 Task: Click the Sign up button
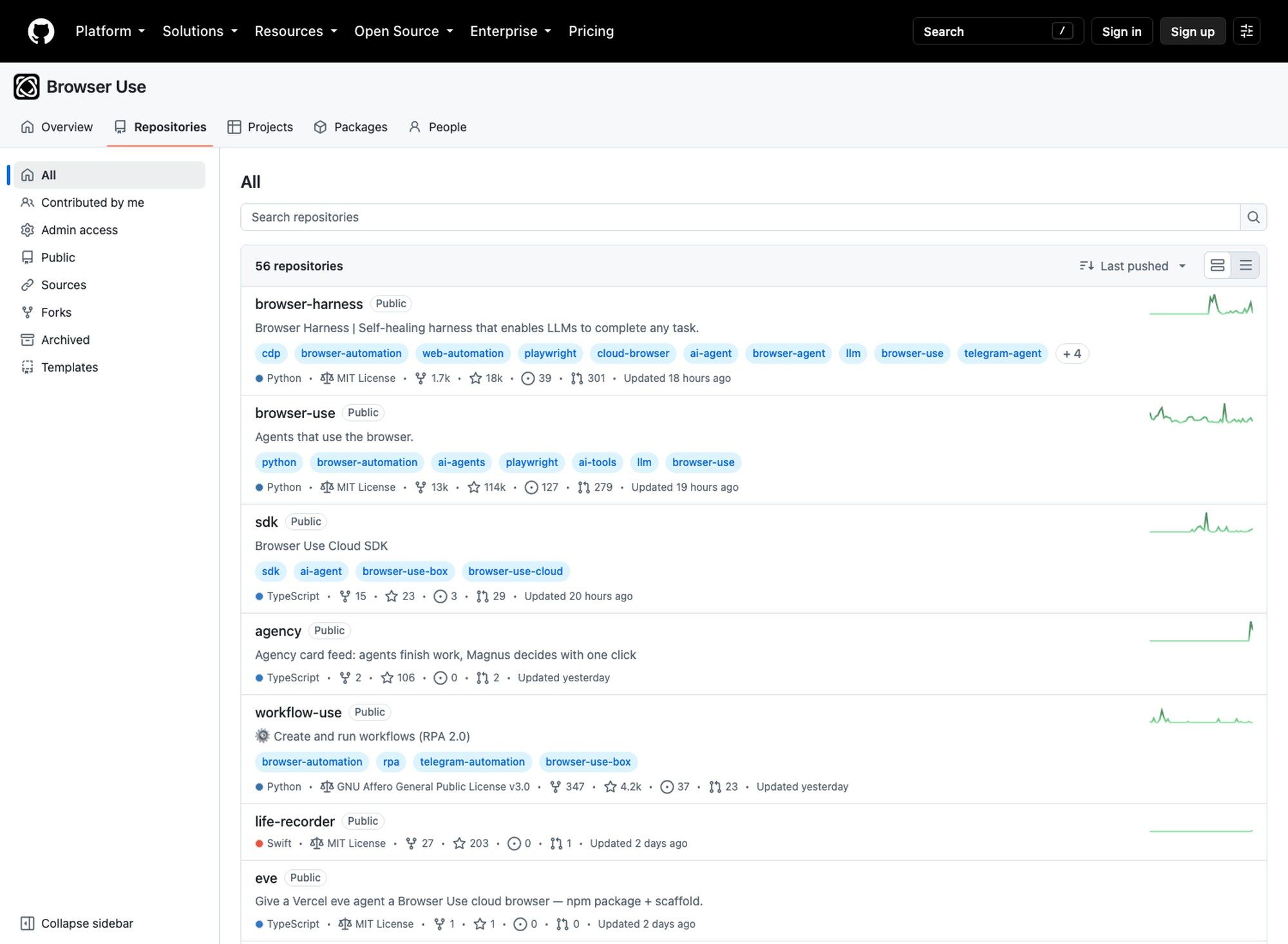pos(1193,31)
